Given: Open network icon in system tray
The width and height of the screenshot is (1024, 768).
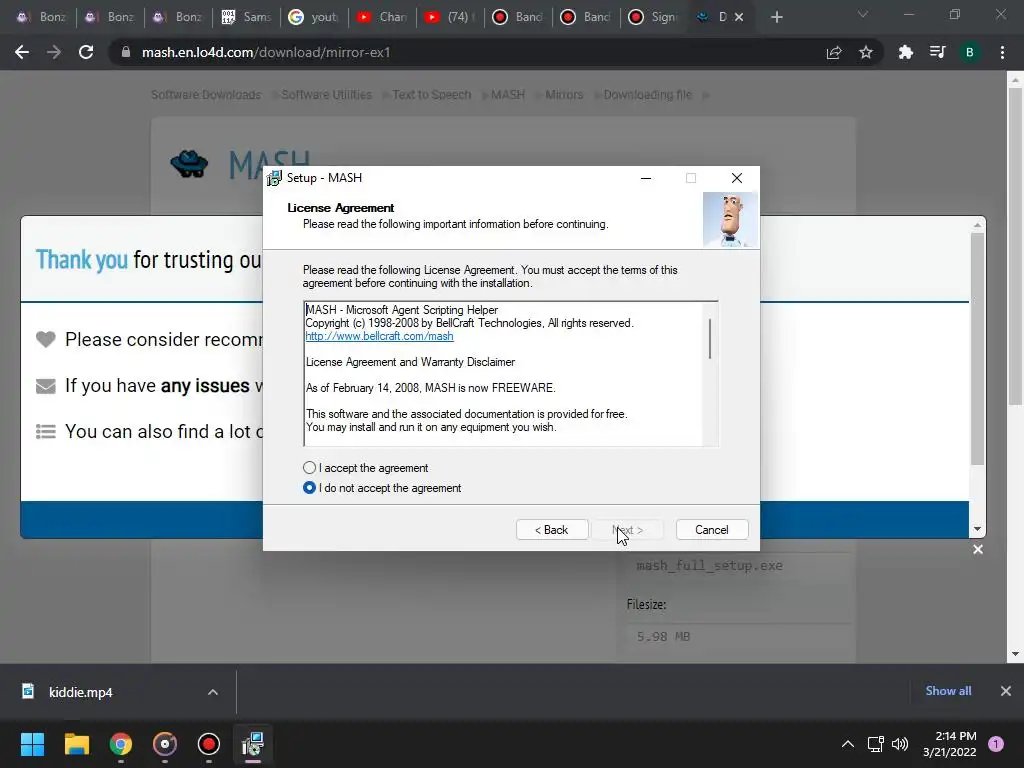Looking at the screenshot, I should coord(875,744).
